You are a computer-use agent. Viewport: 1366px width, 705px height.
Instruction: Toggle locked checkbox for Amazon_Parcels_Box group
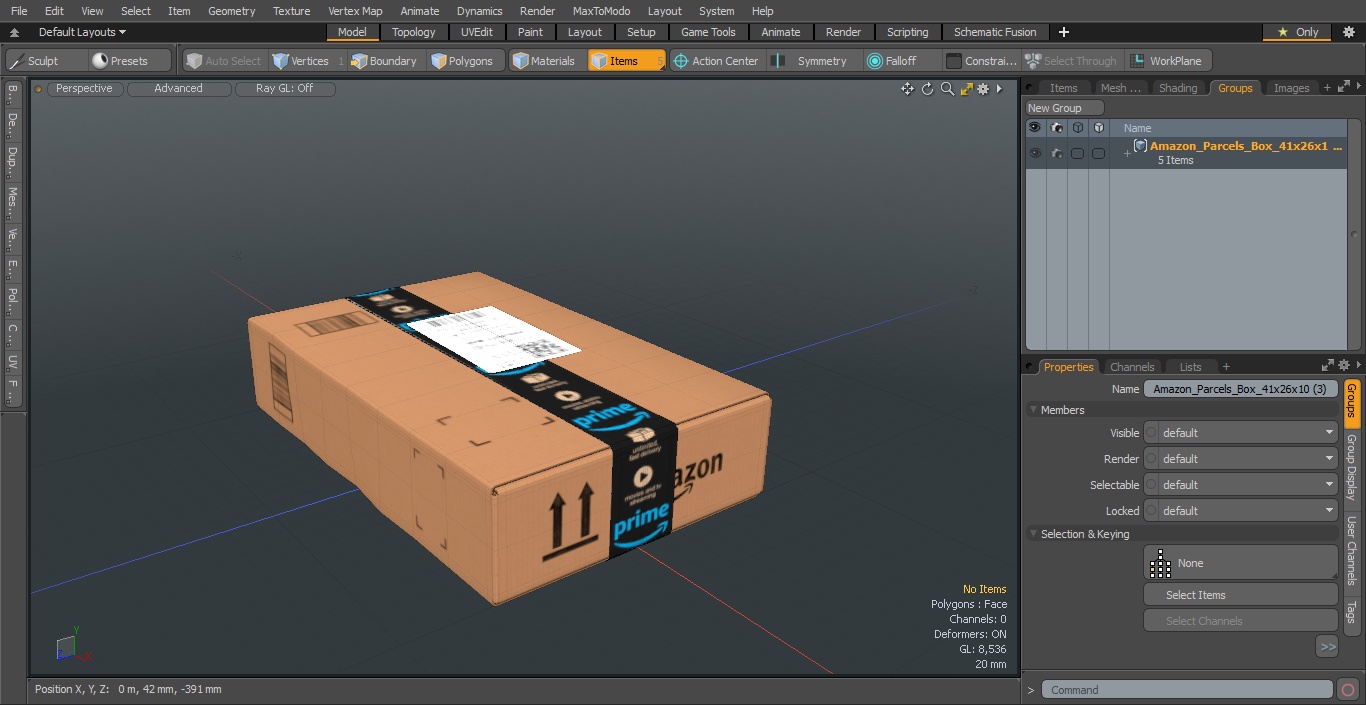1098,153
